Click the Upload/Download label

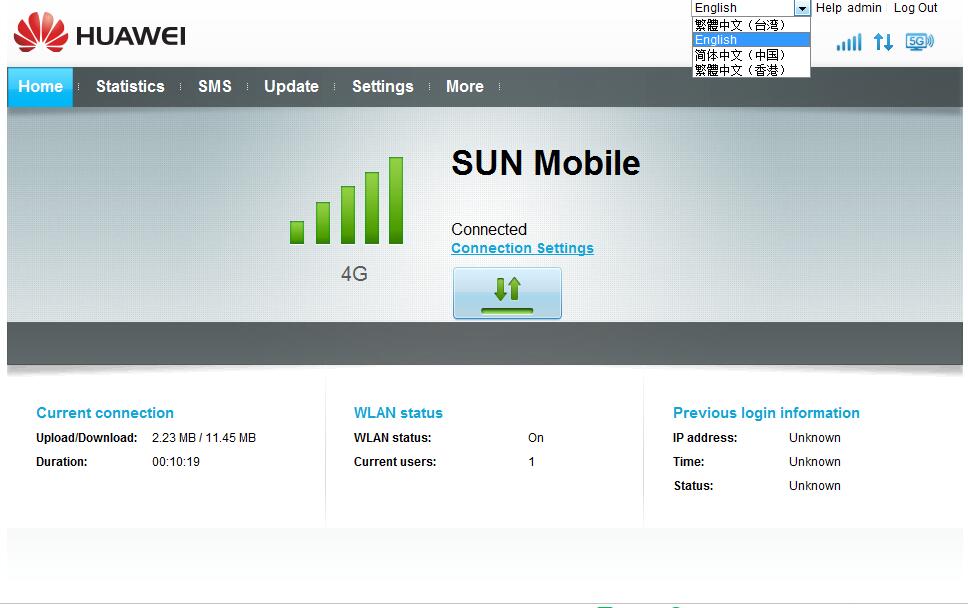[x=86, y=438]
